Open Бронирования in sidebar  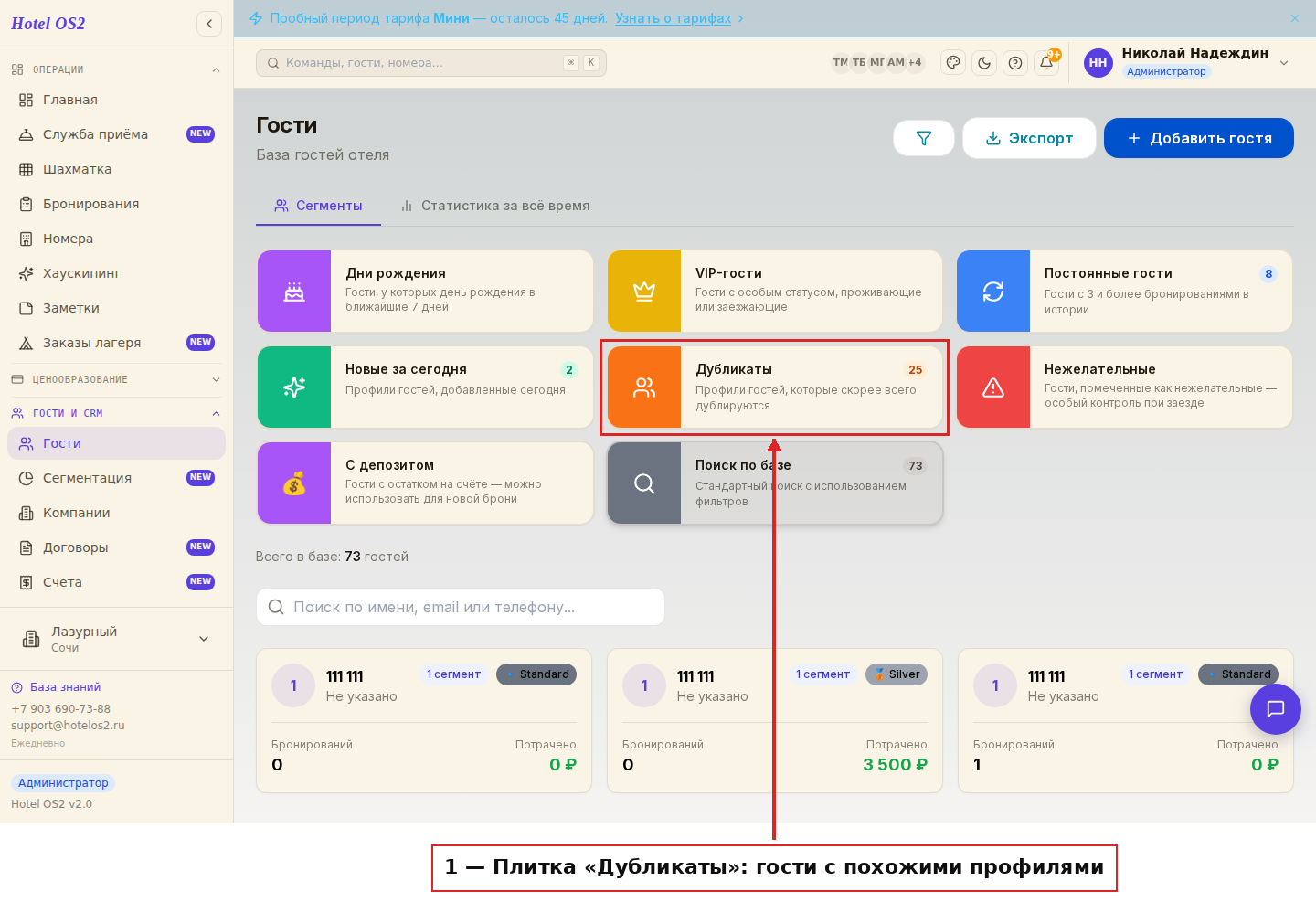116,204
